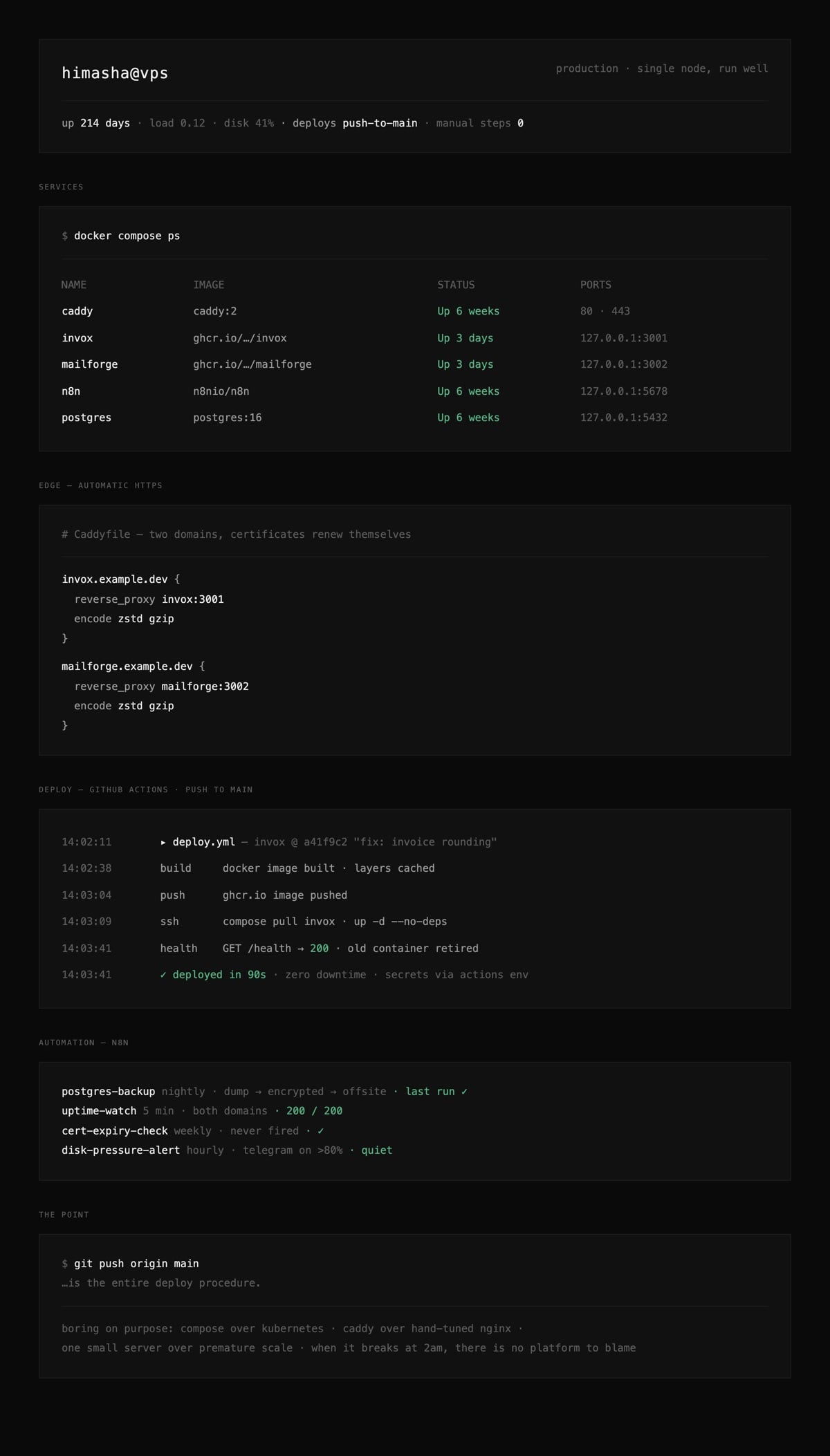Click the AUTOMATION — N8N section label

(x=84, y=1043)
